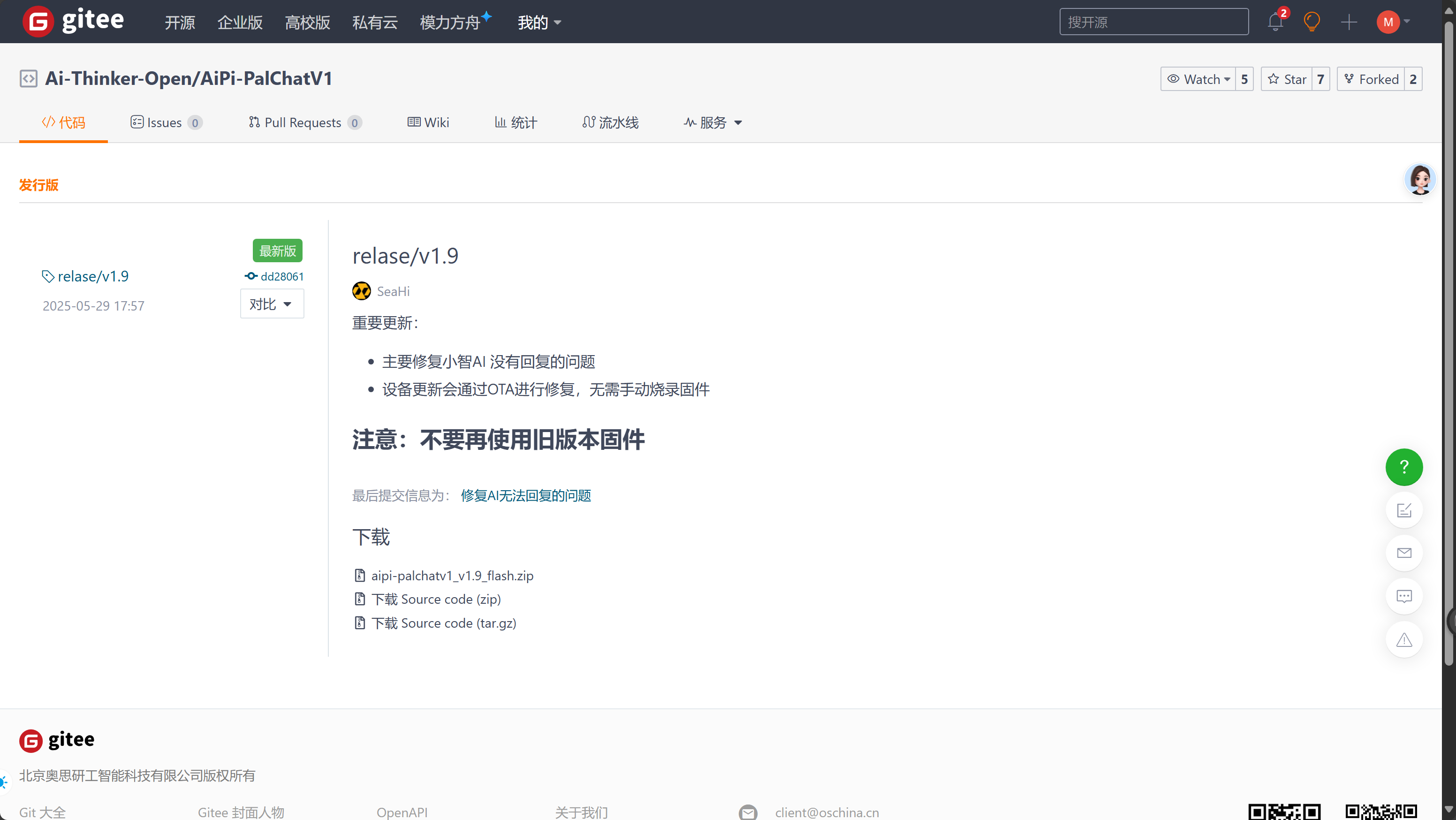This screenshot has width=1456, height=820.
Task: Click the green help question-mark button
Action: pyautogui.click(x=1404, y=467)
